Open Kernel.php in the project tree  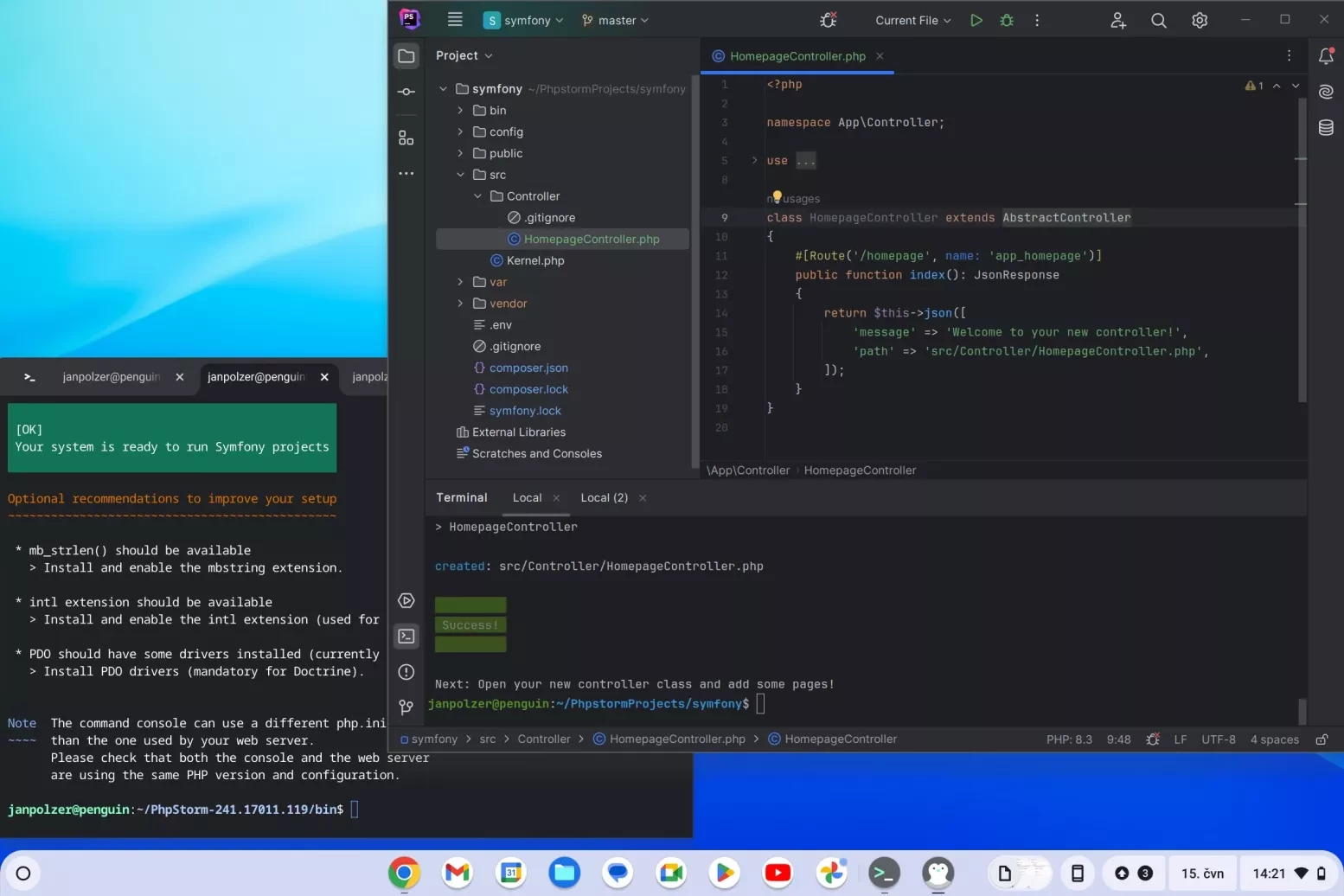pyautogui.click(x=535, y=260)
